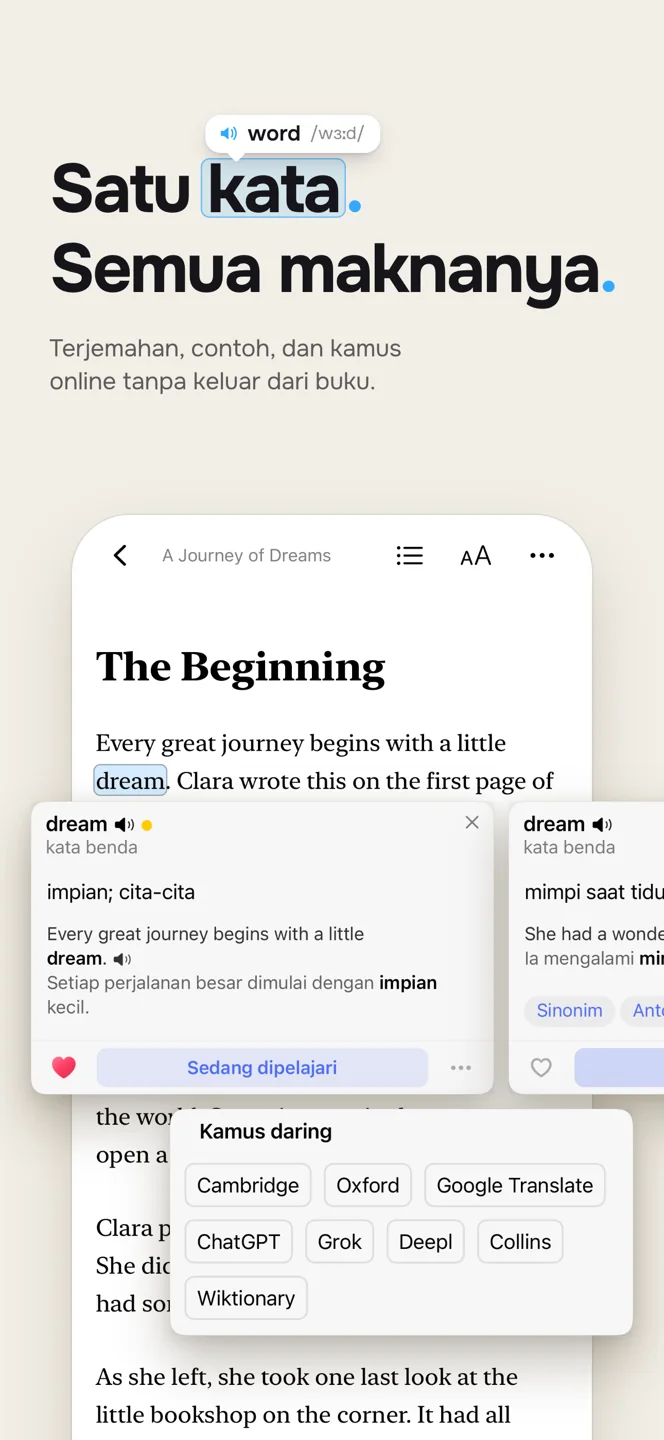This screenshot has width=664, height=1440.
Task: Open reader three-dot menu in header
Action: tap(542, 556)
